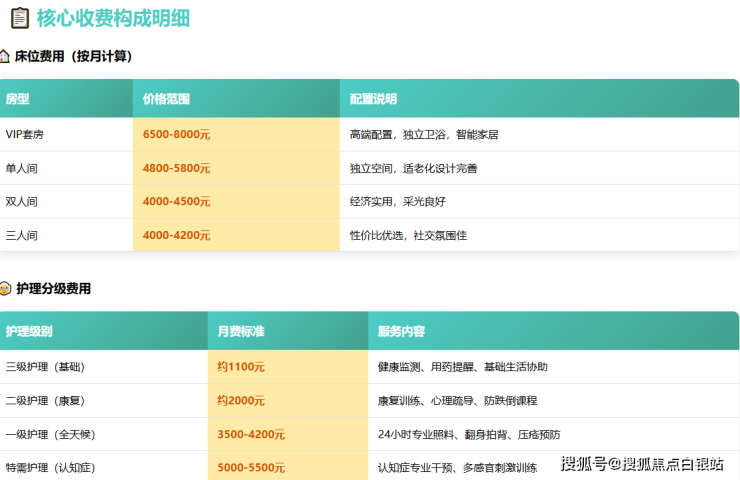Image resolution: width=740 pixels, height=480 pixels.
Task: Select the VIP套房 row label
Action: point(28,134)
